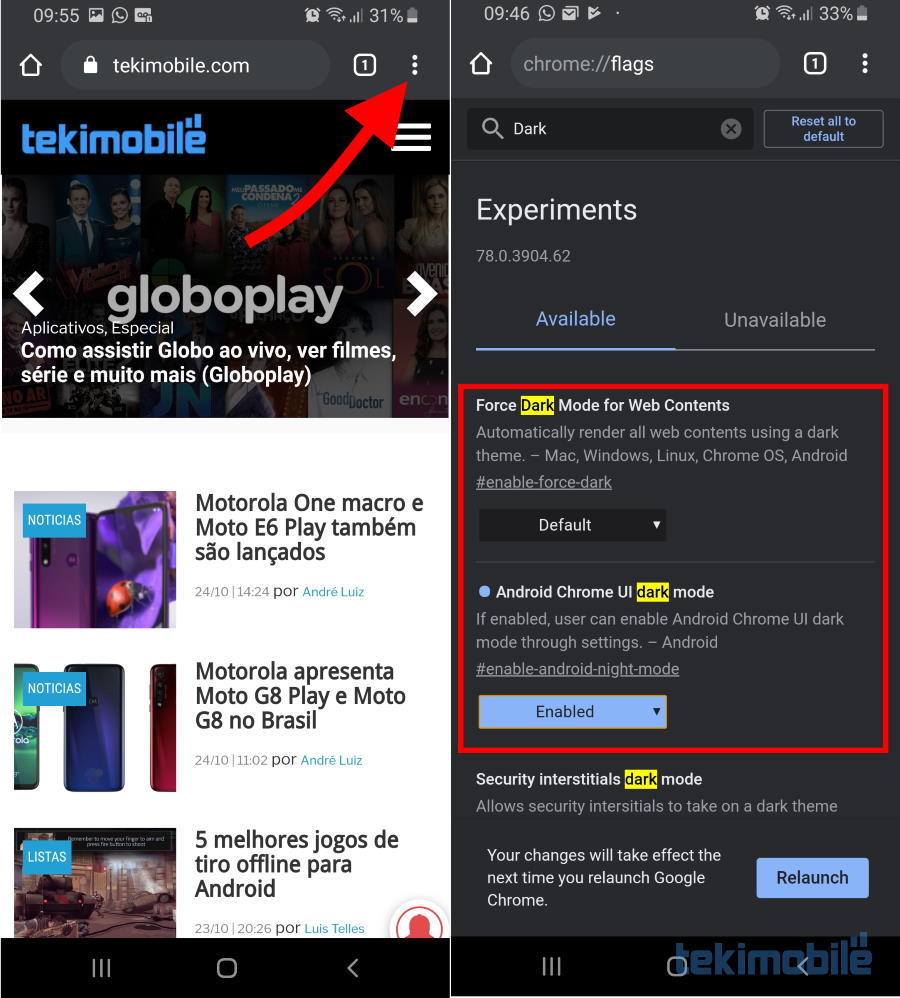Open tekimobile hamburger menu
900x998 pixels.
(411, 136)
